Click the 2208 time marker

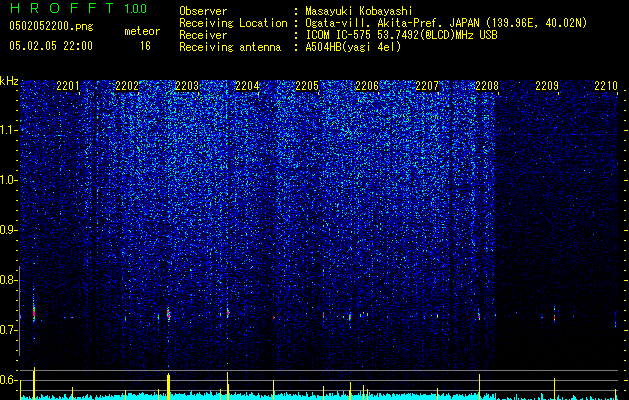click(487, 86)
